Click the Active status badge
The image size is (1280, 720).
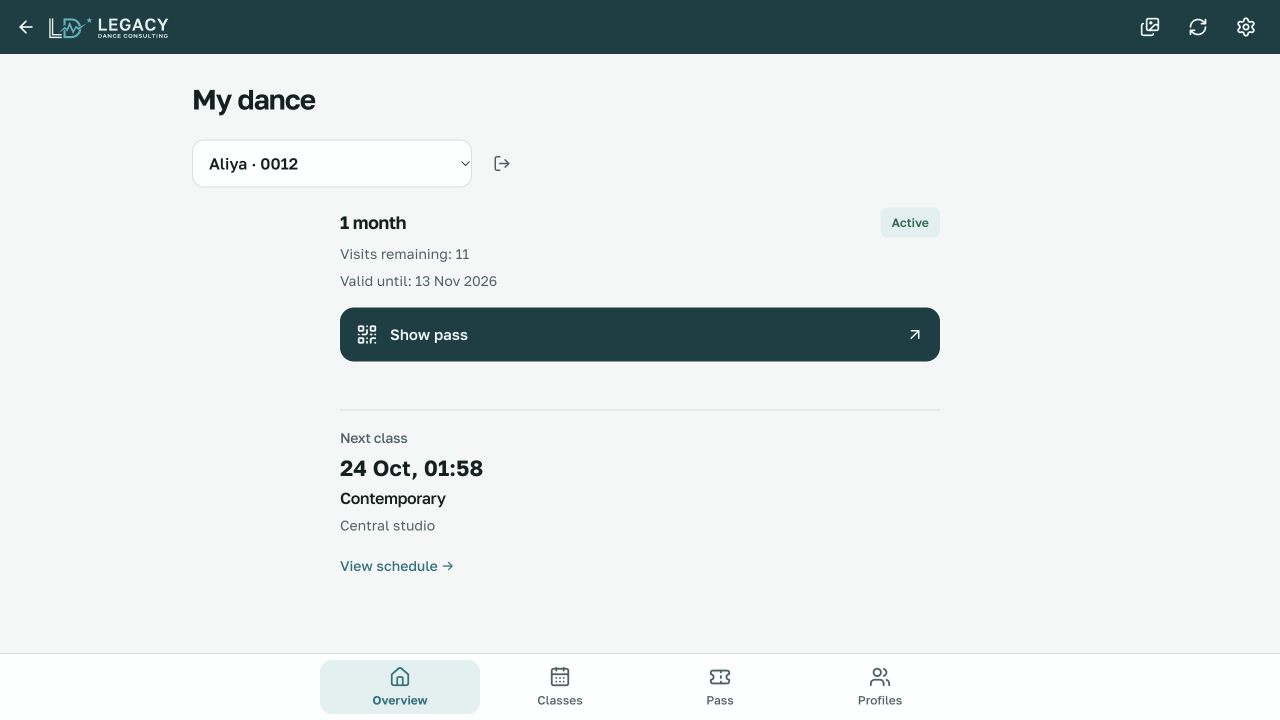[x=910, y=223]
